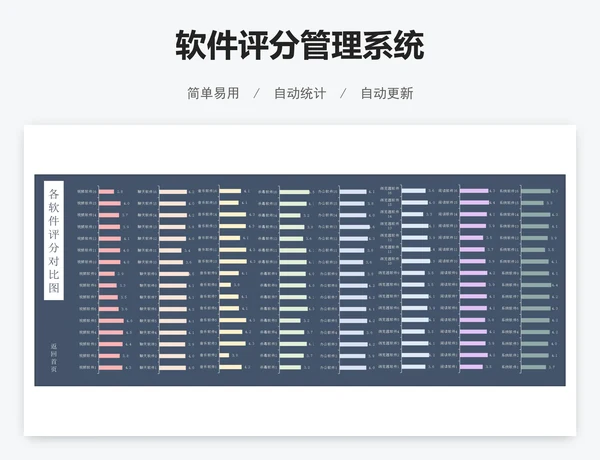Viewport: 600px width, 460px height.
Task: Select the light blue 浏览器软件16 bar
Action: [x=414, y=190]
